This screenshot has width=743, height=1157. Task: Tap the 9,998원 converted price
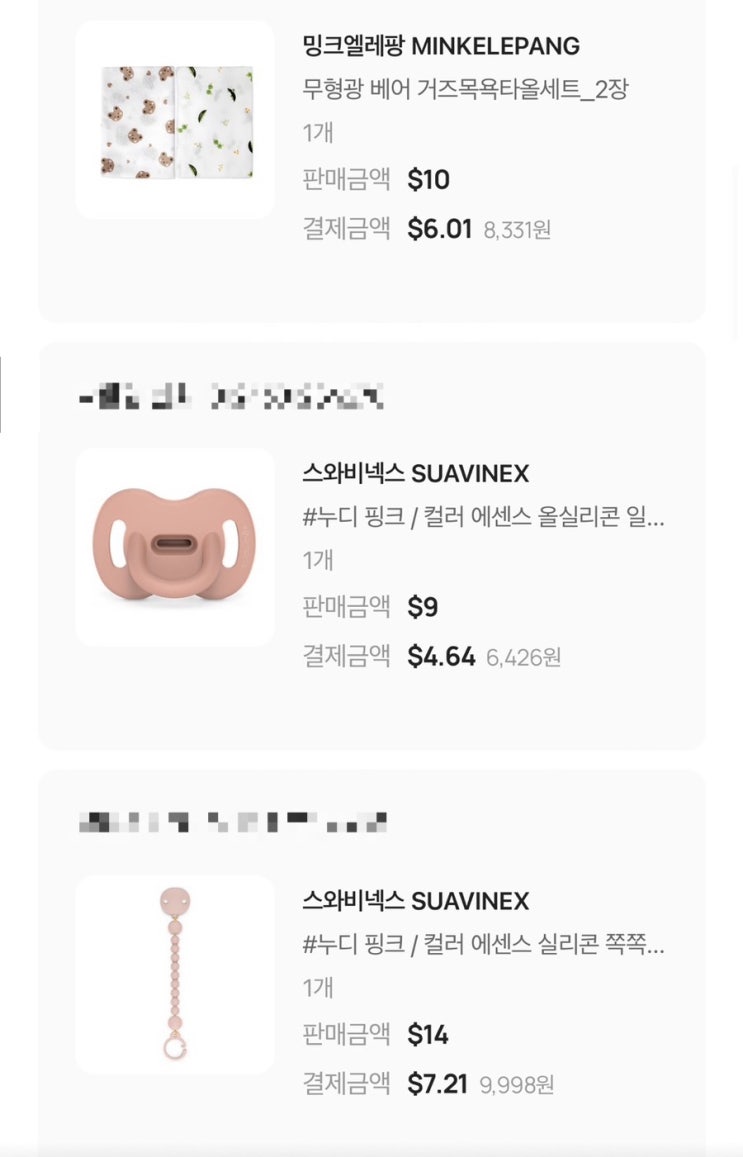[x=517, y=1085]
